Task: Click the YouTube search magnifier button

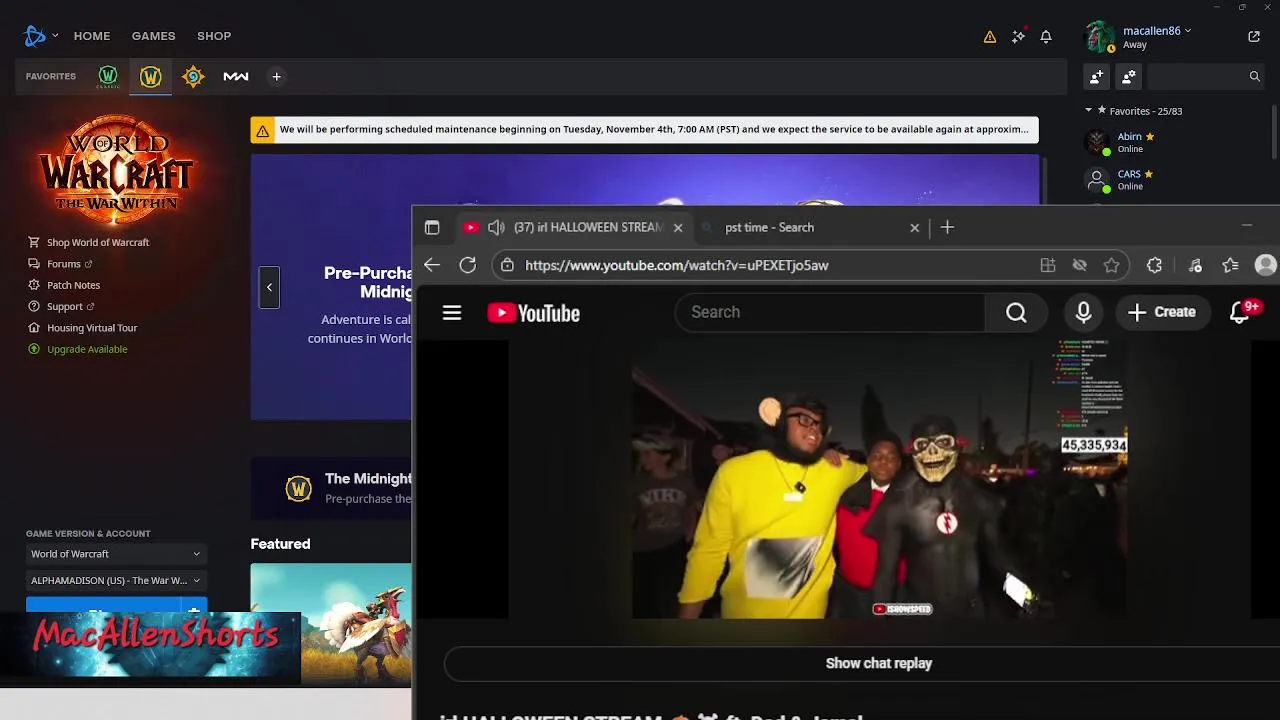Action: pyautogui.click(x=1016, y=313)
